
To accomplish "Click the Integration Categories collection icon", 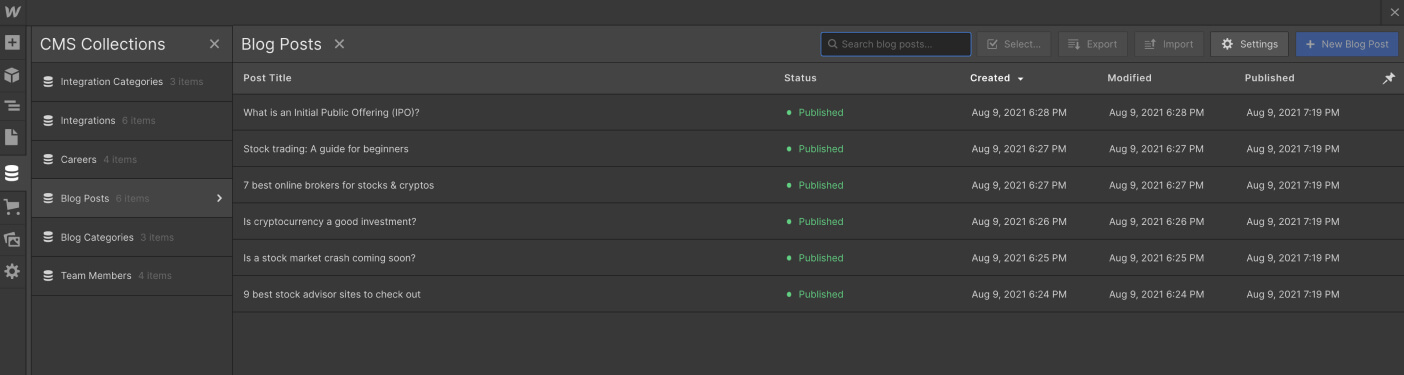I will click(x=48, y=82).
